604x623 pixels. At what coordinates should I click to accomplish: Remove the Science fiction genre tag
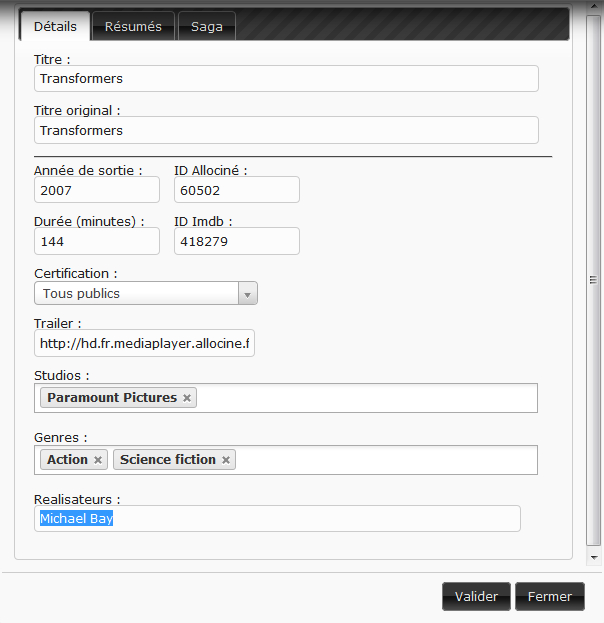tap(226, 460)
